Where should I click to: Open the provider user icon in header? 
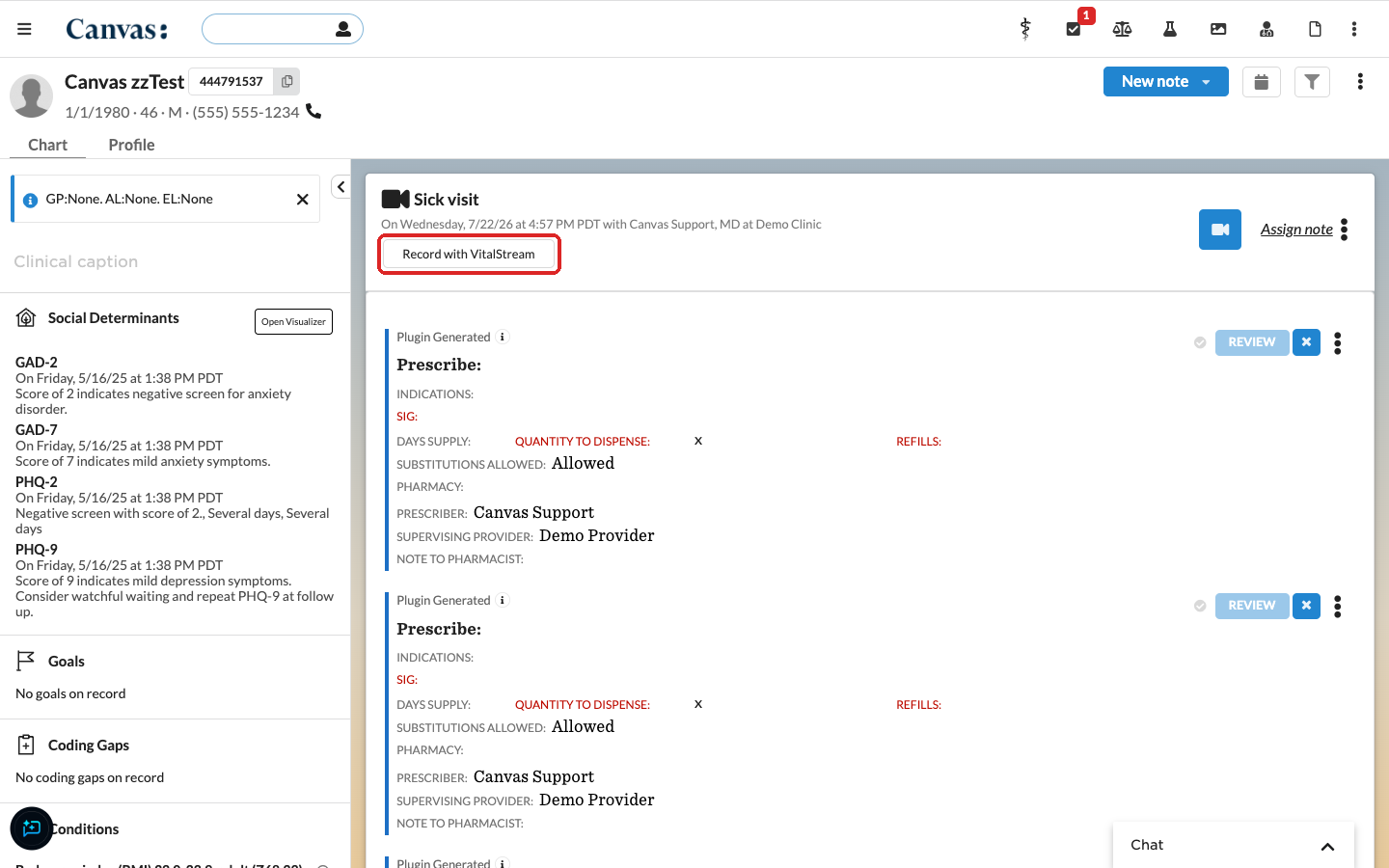point(1266,29)
